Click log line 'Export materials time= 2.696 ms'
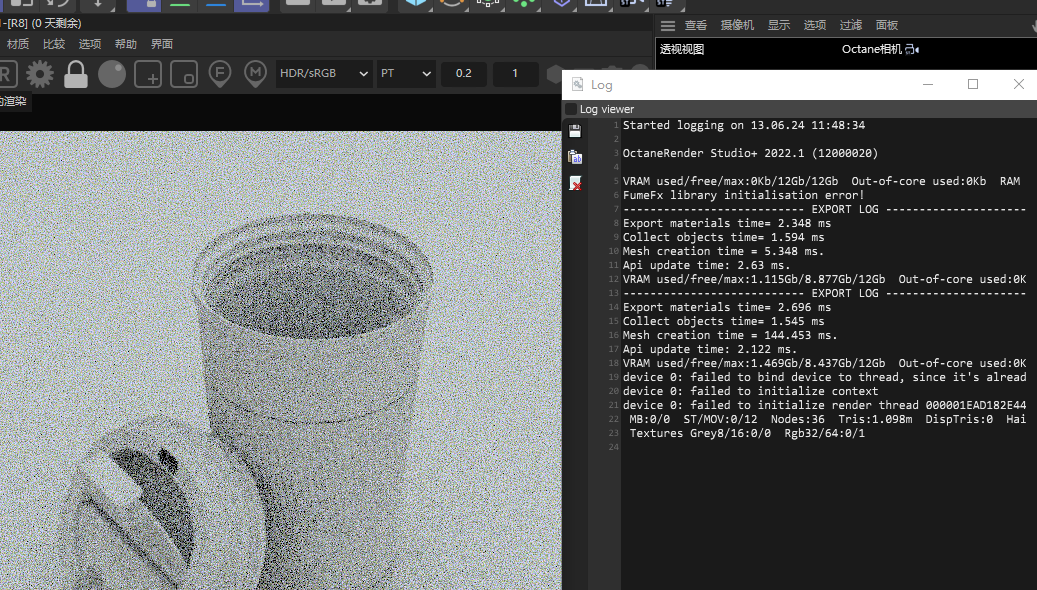 [x=726, y=307]
